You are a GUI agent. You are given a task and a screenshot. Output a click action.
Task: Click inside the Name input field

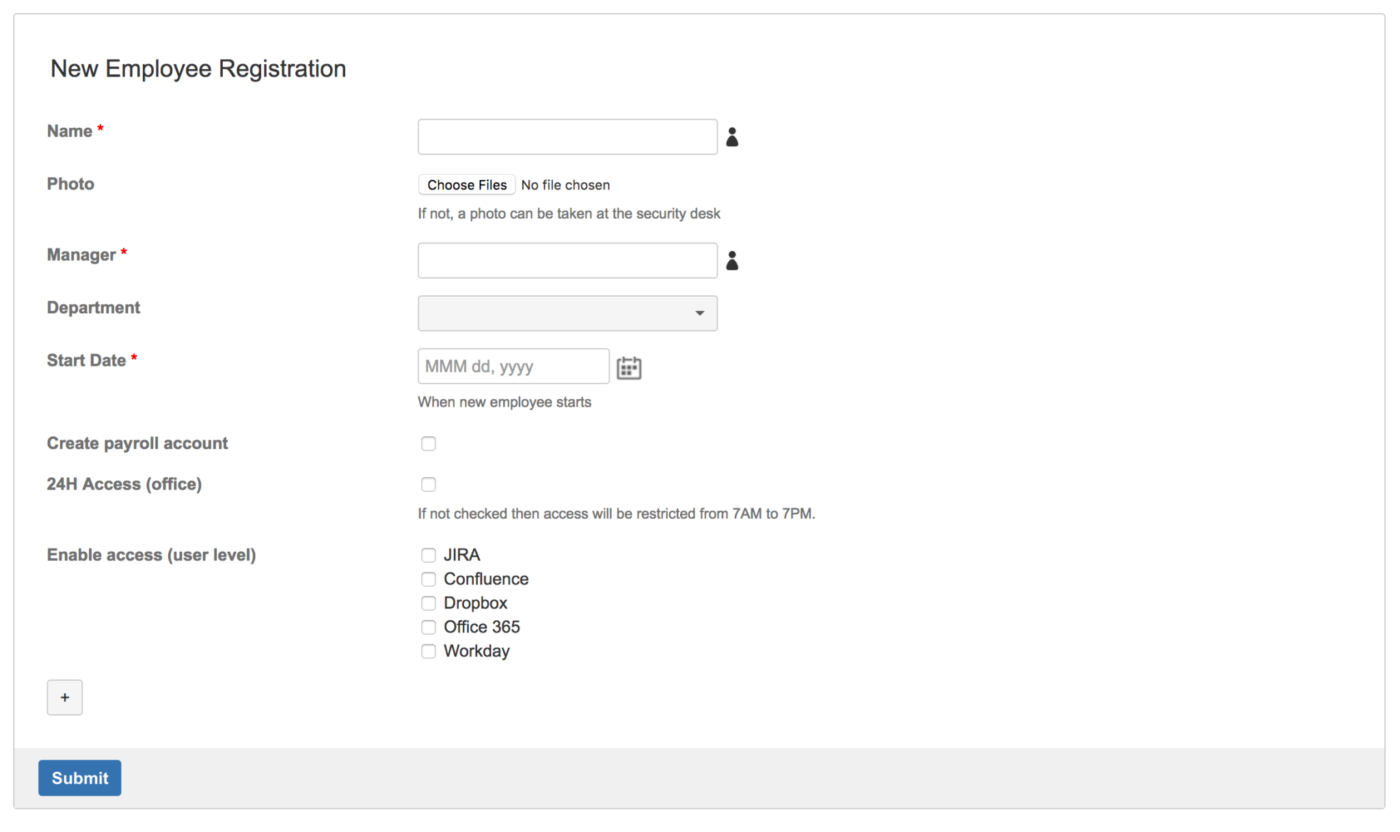(567, 136)
